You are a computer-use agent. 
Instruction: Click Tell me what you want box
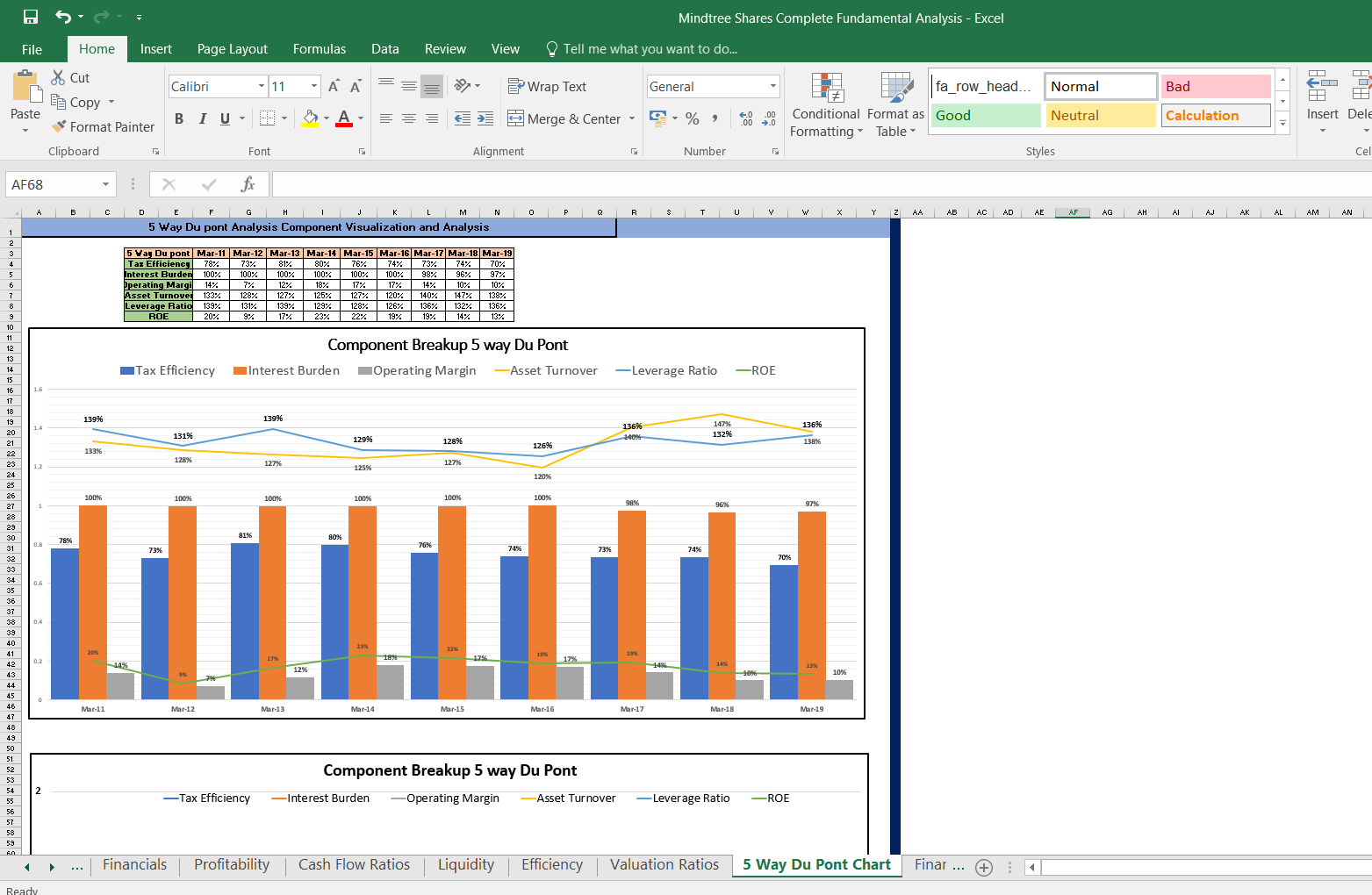(x=642, y=49)
